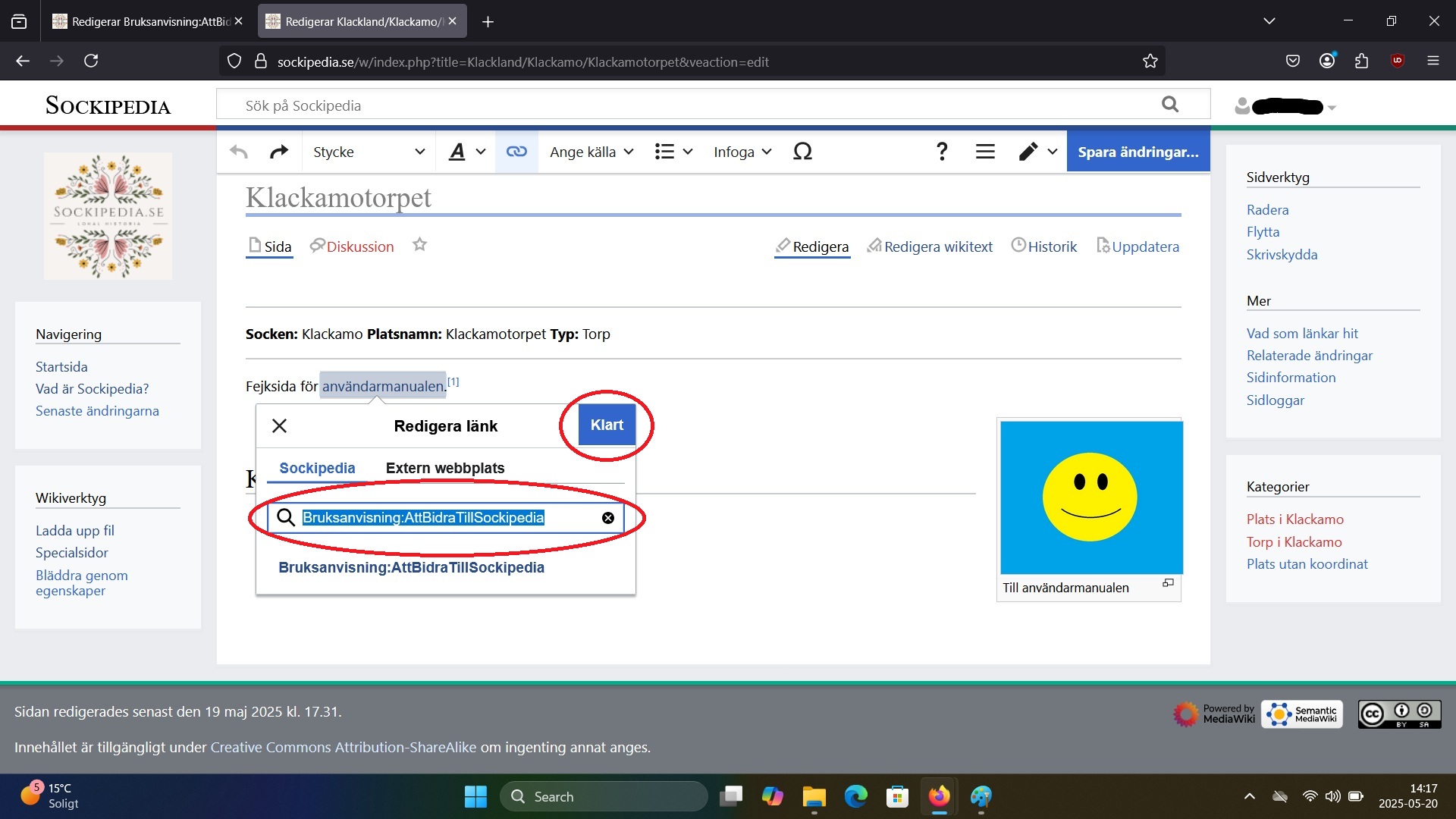Select the Bruksanvisning:AttBidraTillSockipedia search suggestion
Image resolution: width=1456 pixels, height=819 pixels.
point(411,567)
